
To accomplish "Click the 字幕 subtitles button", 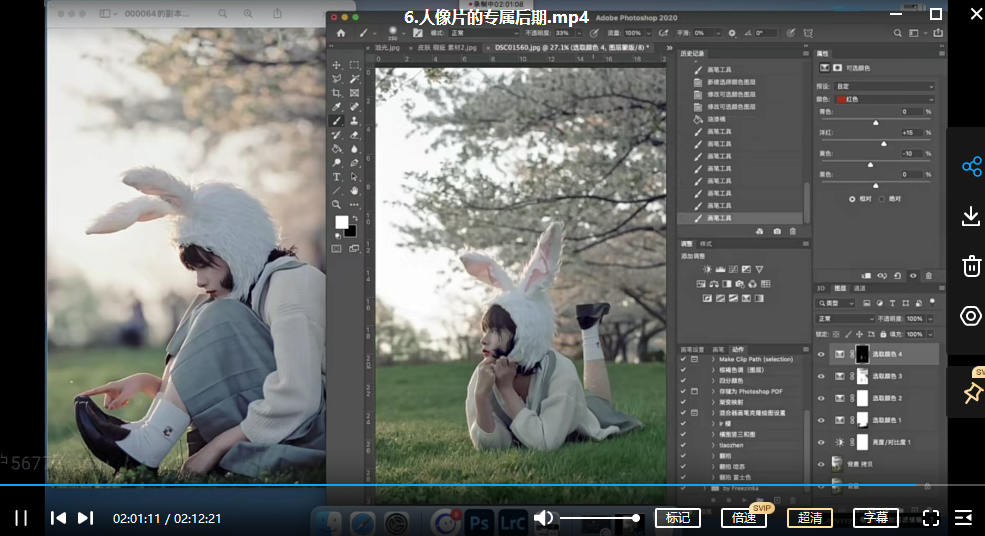I will click(875, 518).
